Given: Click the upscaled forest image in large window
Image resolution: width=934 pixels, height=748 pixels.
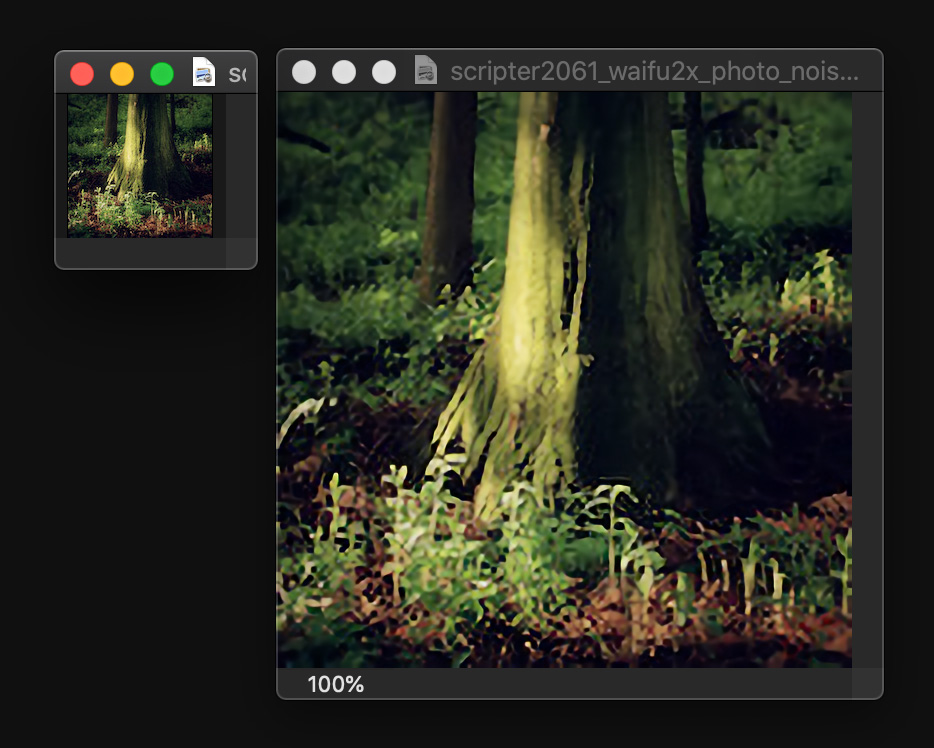Looking at the screenshot, I should click(565, 380).
